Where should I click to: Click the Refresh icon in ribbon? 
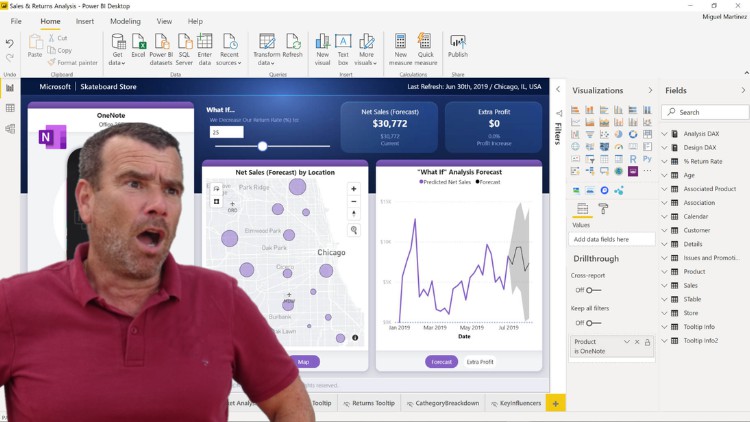click(293, 42)
